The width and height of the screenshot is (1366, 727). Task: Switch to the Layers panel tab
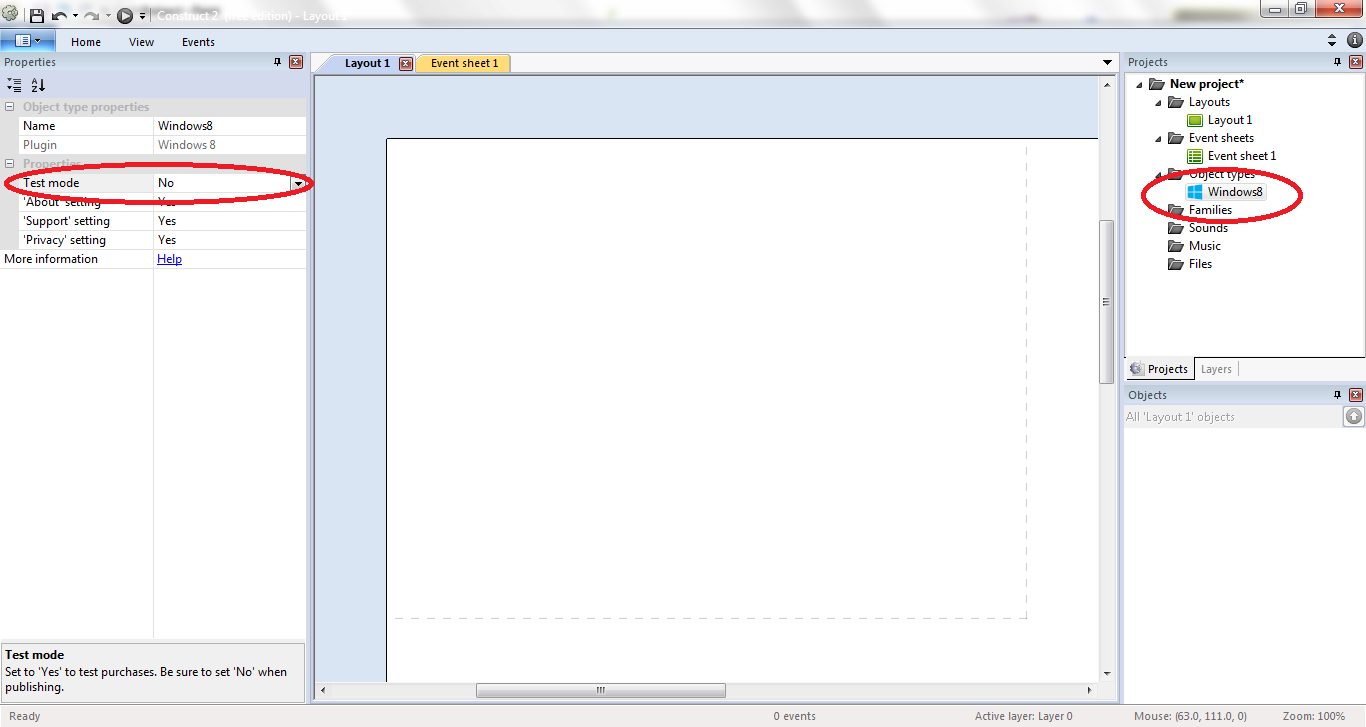click(x=1216, y=369)
